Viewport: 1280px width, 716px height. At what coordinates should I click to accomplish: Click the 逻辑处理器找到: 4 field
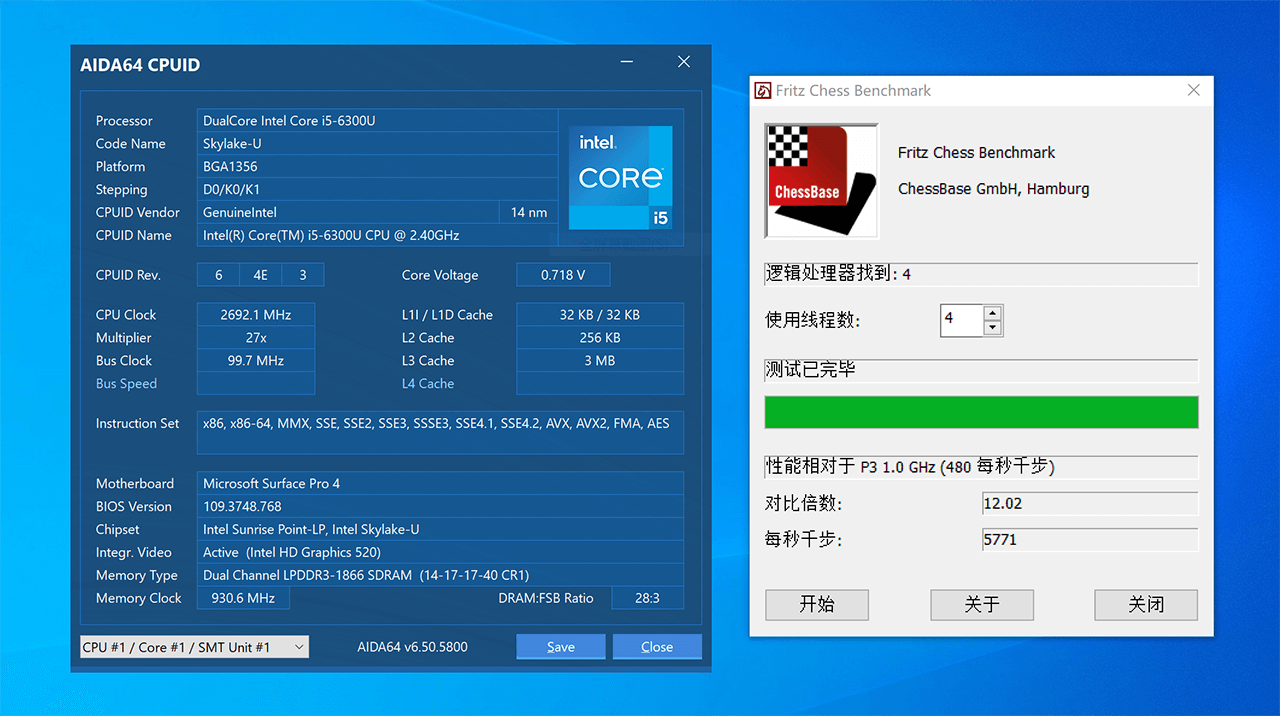(x=981, y=274)
